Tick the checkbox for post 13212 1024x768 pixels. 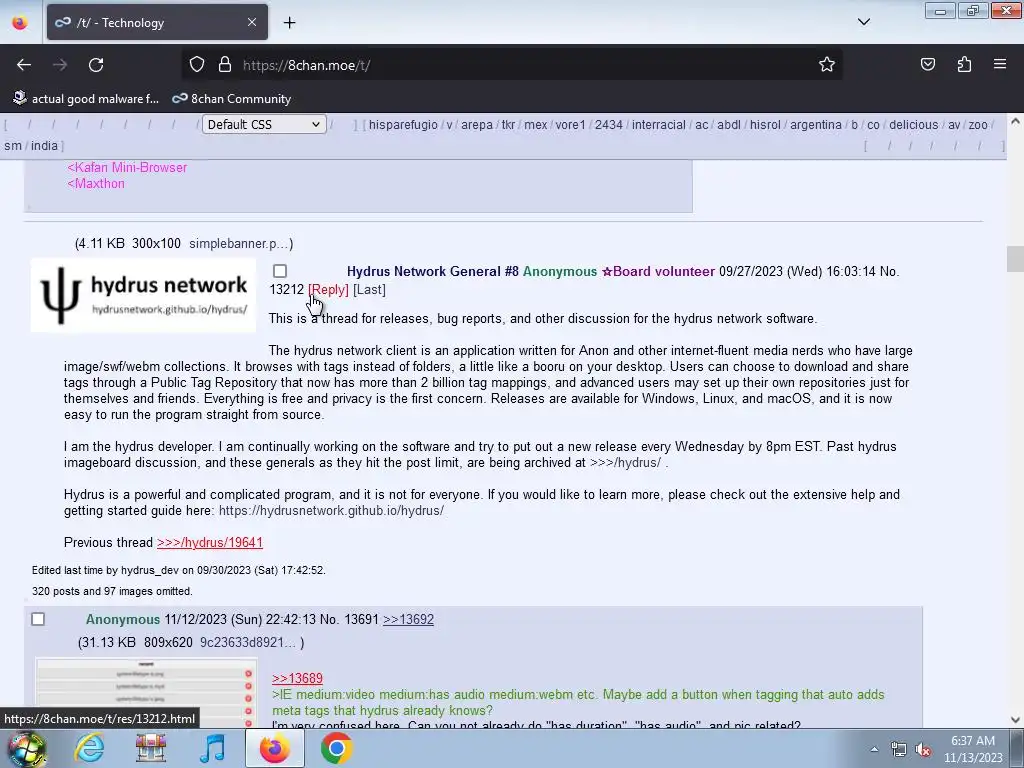280,271
